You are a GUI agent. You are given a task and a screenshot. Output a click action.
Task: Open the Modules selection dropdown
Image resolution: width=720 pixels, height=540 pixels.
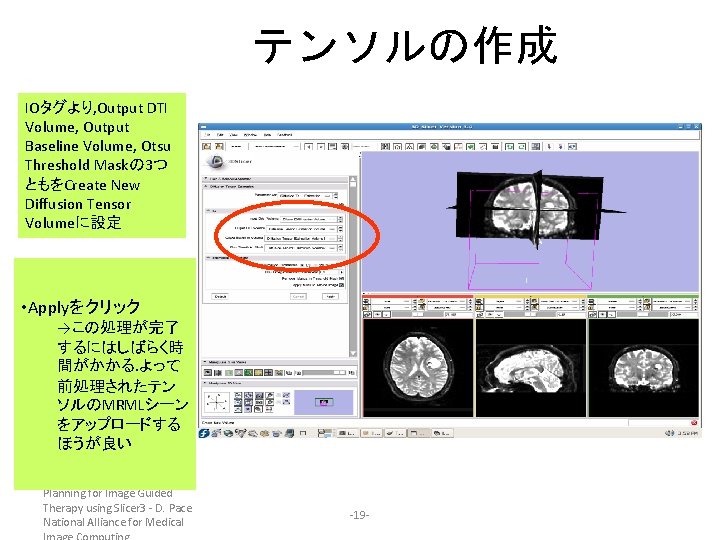coord(276,146)
